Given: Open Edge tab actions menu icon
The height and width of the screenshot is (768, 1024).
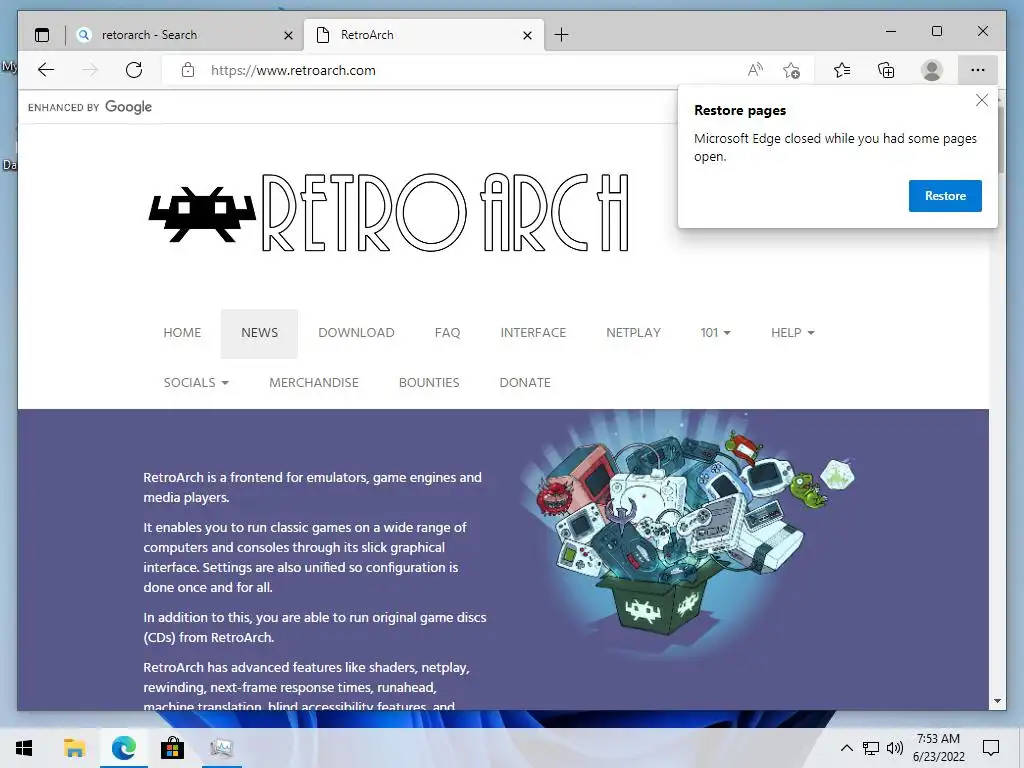Looking at the screenshot, I should click(42, 35).
